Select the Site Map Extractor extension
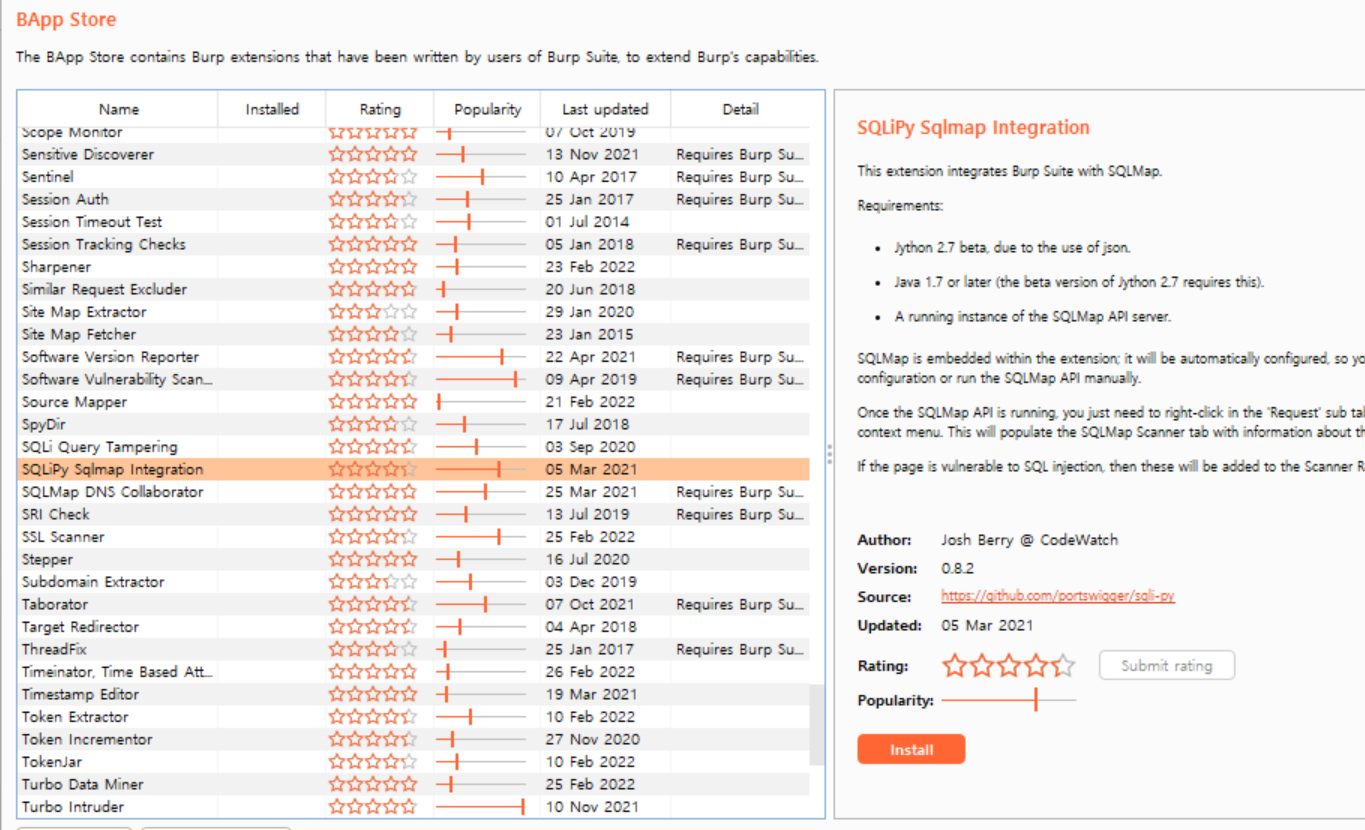Image resolution: width=1365 pixels, height=830 pixels. click(414, 311)
